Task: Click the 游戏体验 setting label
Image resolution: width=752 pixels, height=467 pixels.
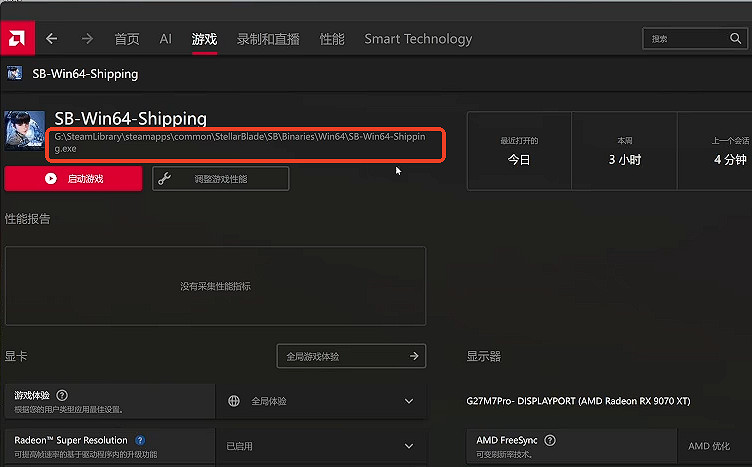Action: 32,396
